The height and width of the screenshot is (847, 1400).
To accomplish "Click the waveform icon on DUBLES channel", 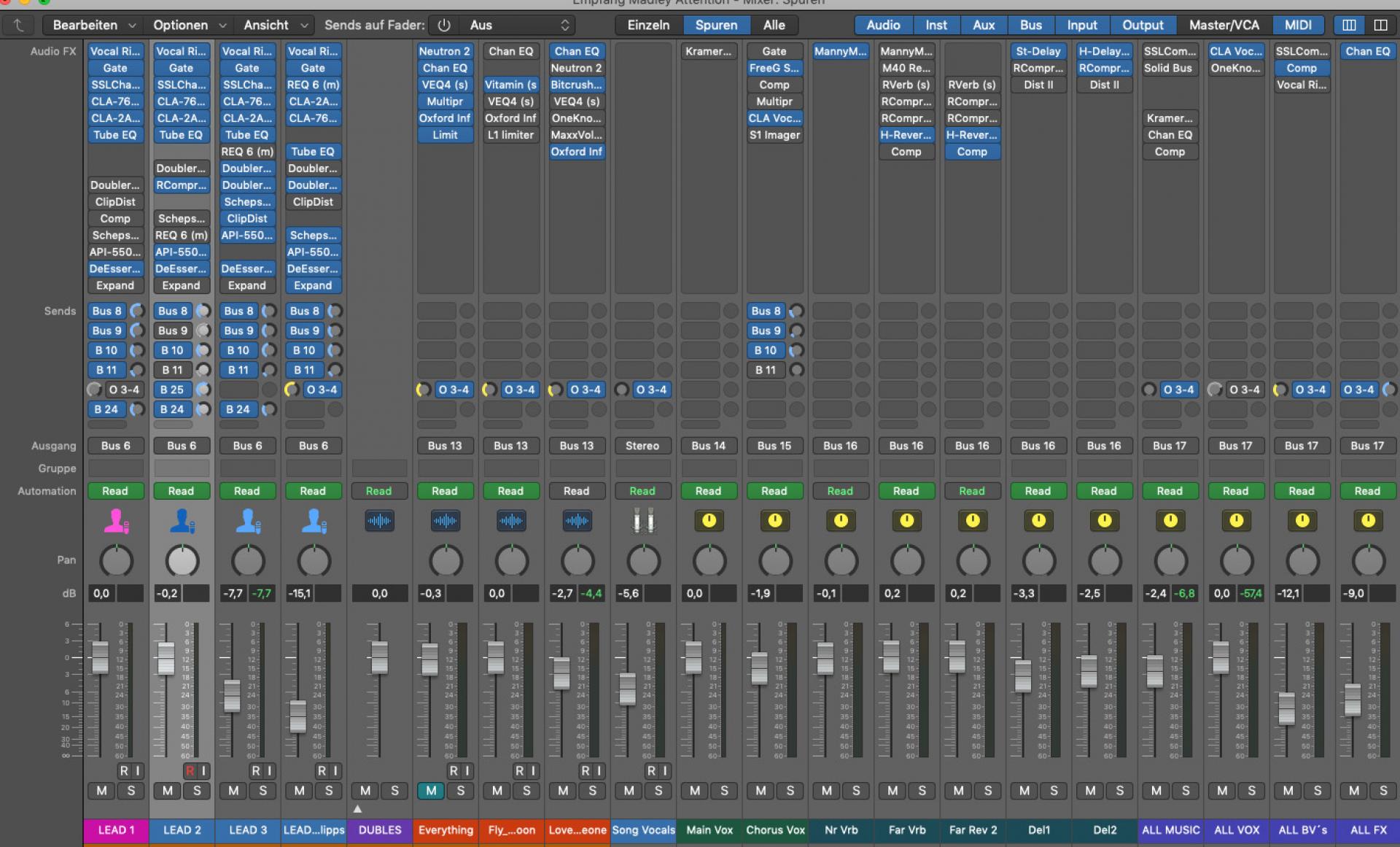I will [x=379, y=521].
